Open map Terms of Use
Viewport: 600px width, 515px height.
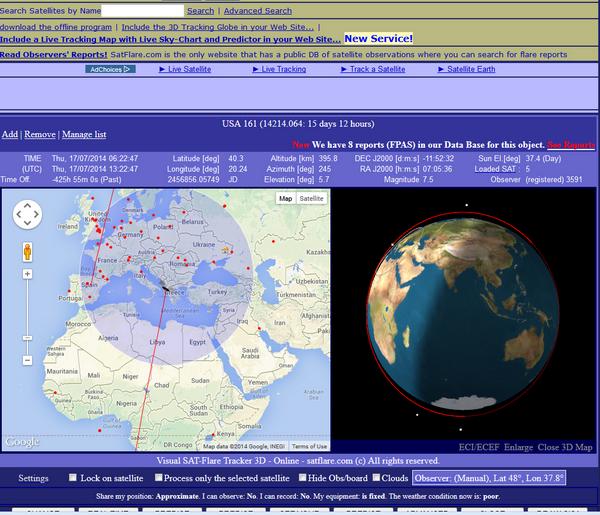[309, 446]
